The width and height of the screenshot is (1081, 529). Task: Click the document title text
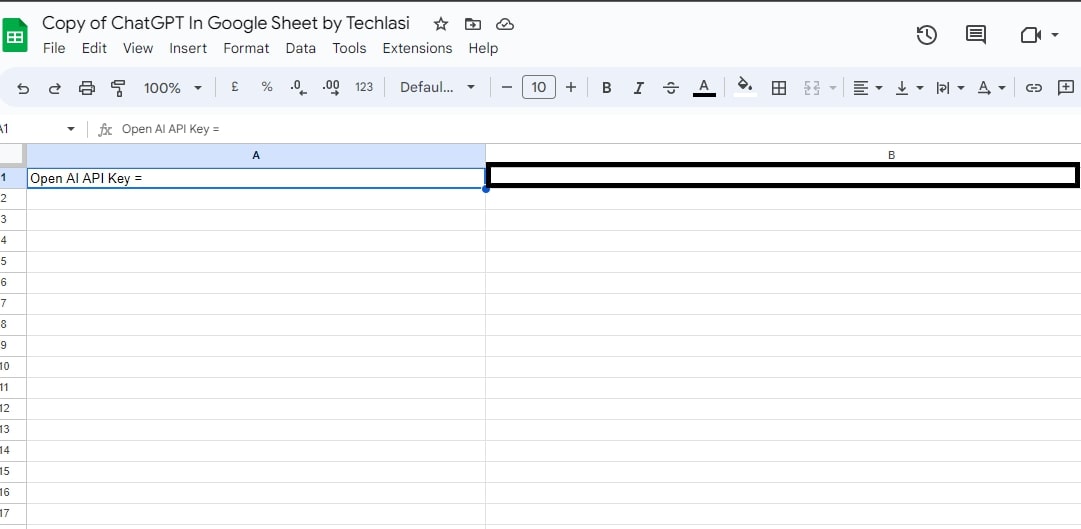tap(226, 23)
